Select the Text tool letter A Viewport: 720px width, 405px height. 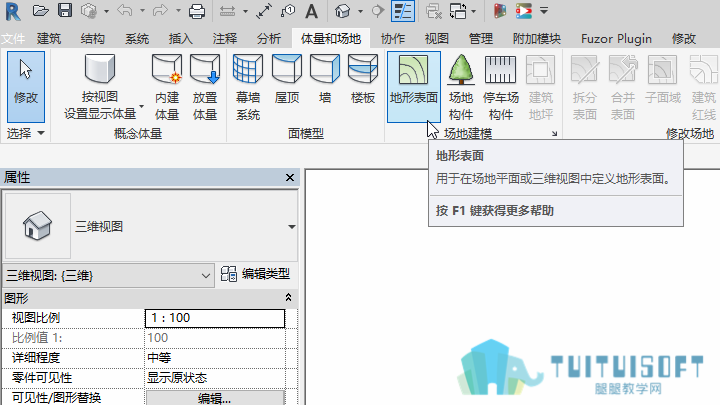311,11
